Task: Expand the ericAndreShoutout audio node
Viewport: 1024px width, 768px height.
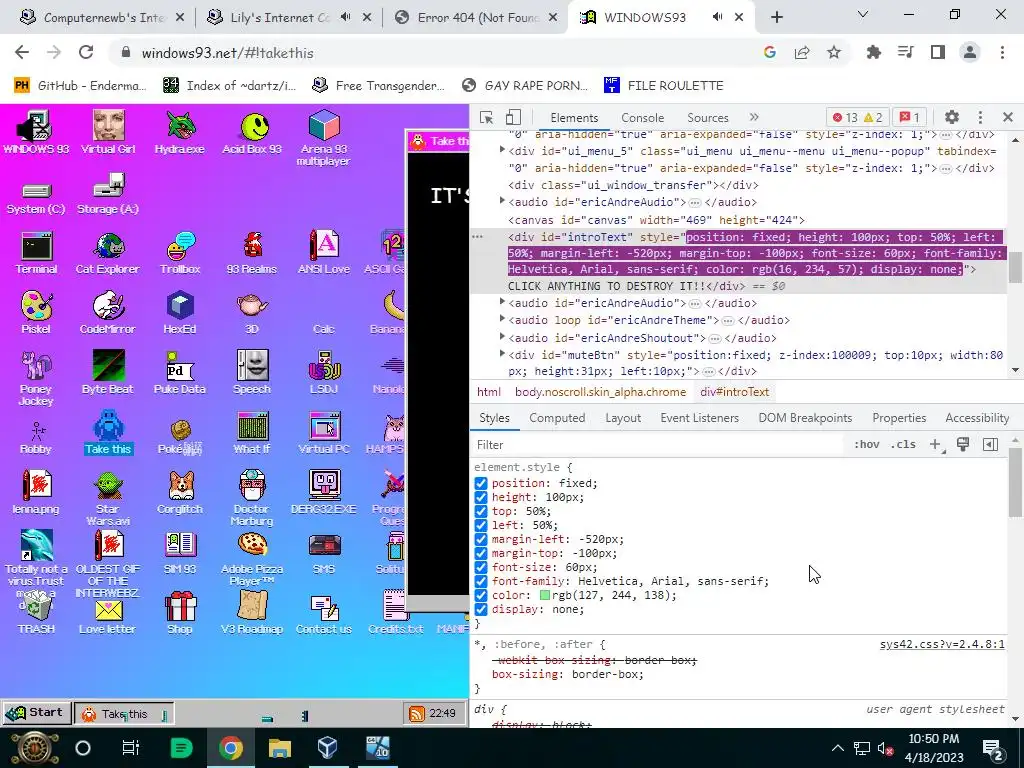Action: point(502,337)
